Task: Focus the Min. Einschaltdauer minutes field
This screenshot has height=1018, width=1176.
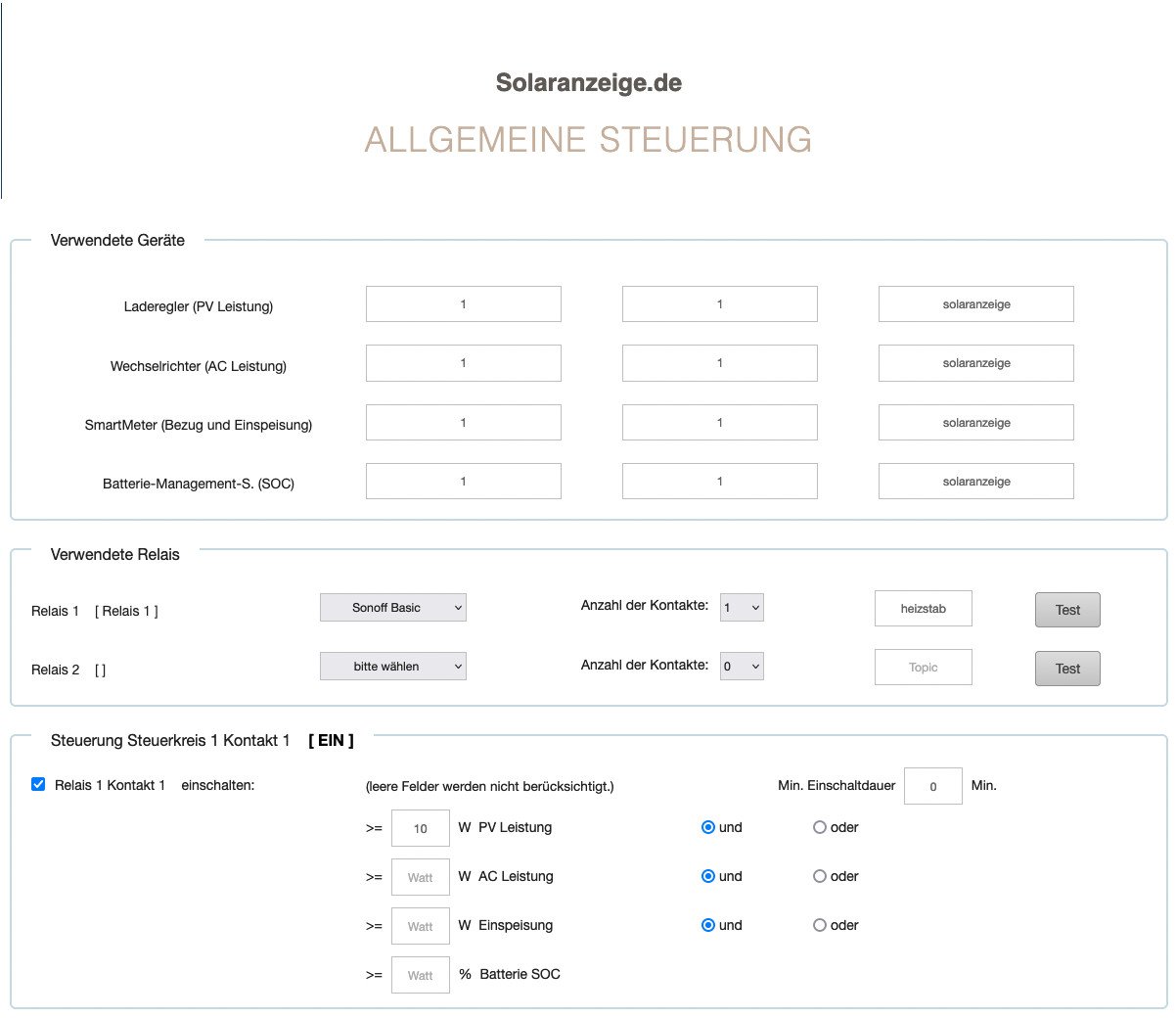Action: tap(932, 786)
